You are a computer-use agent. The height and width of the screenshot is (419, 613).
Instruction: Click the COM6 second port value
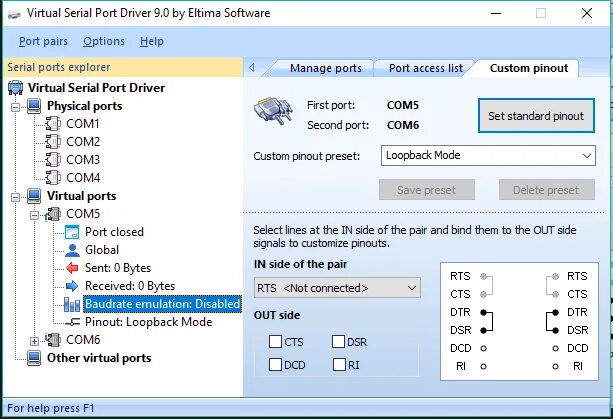(x=403, y=125)
